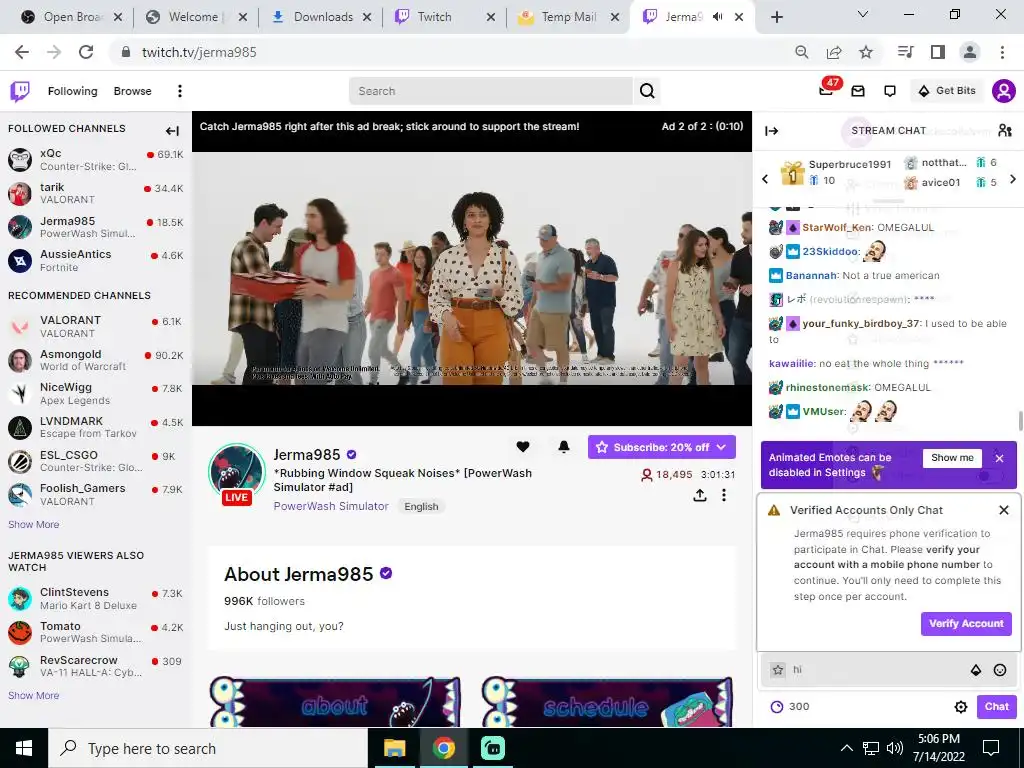This screenshot has width=1024, height=768.
Task: Click the chat scrollbar thumb
Action: point(1020,421)
